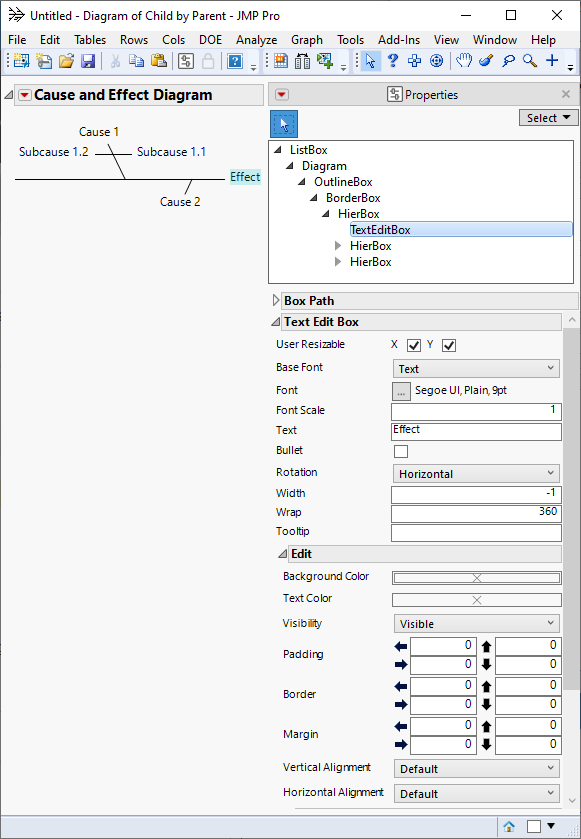581x839 pixels.
Task: Click the Wrap field showing 360
Action: click(x=476, y=514)
